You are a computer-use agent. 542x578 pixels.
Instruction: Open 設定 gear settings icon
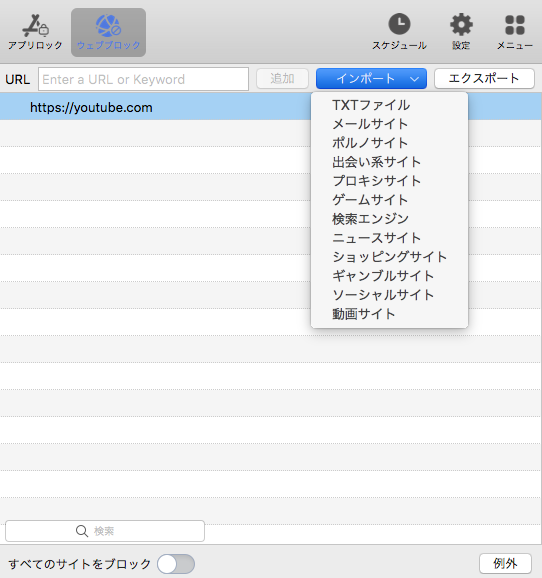tap(461, 25)
